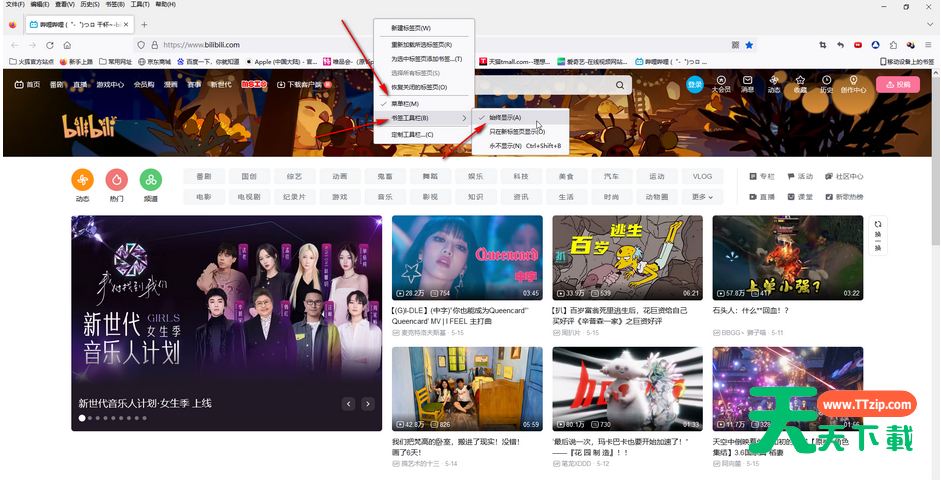Select the 番剧 category tag

pos(204,176)
